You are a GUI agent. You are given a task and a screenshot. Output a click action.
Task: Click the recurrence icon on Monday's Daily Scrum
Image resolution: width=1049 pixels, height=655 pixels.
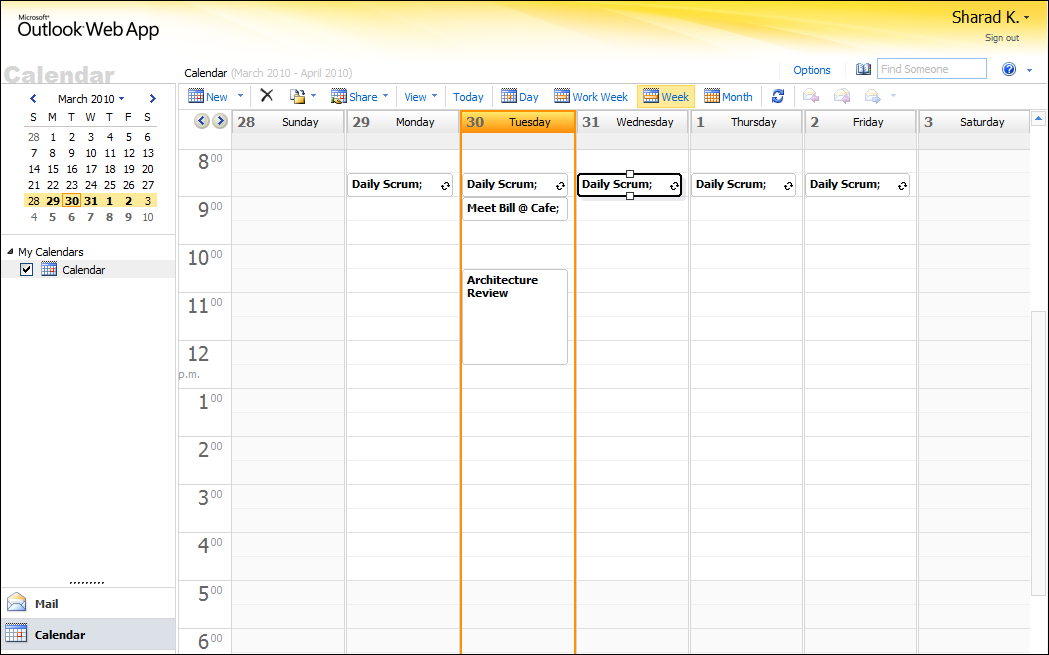(446, 186)
